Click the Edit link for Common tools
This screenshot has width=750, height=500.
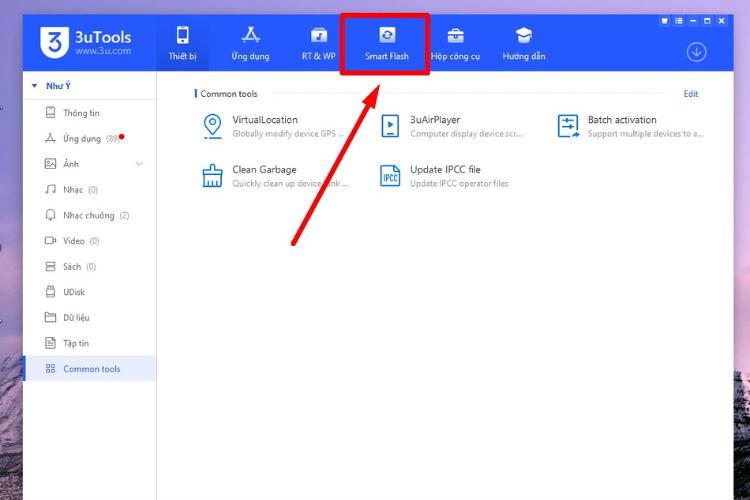click(691, 94)
